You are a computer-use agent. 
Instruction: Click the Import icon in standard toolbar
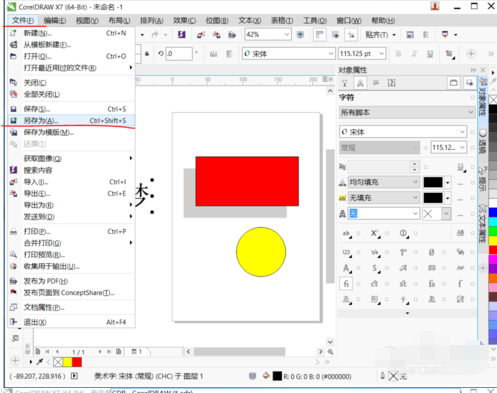pyautogui.click(x=201, y=35)
